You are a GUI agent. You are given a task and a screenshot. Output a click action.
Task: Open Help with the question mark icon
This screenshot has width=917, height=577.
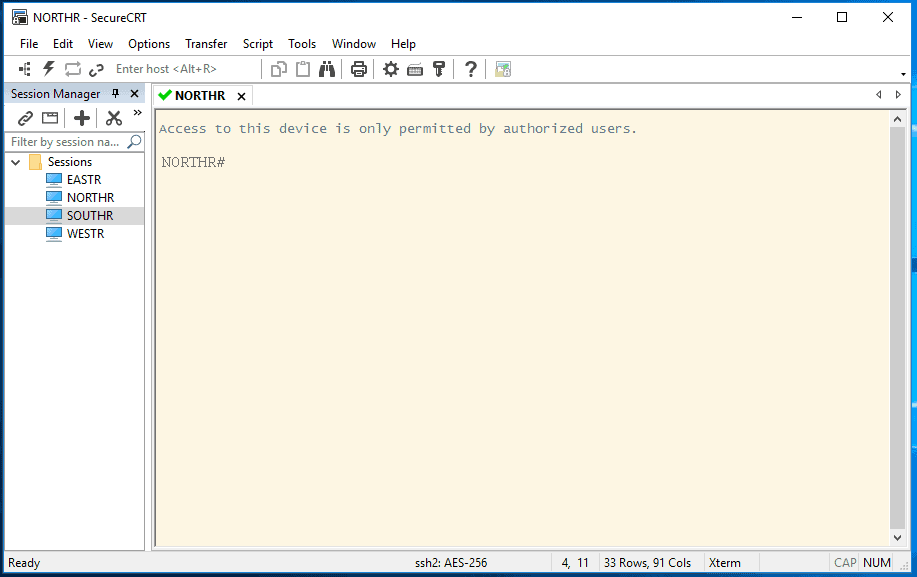point(470,69)
